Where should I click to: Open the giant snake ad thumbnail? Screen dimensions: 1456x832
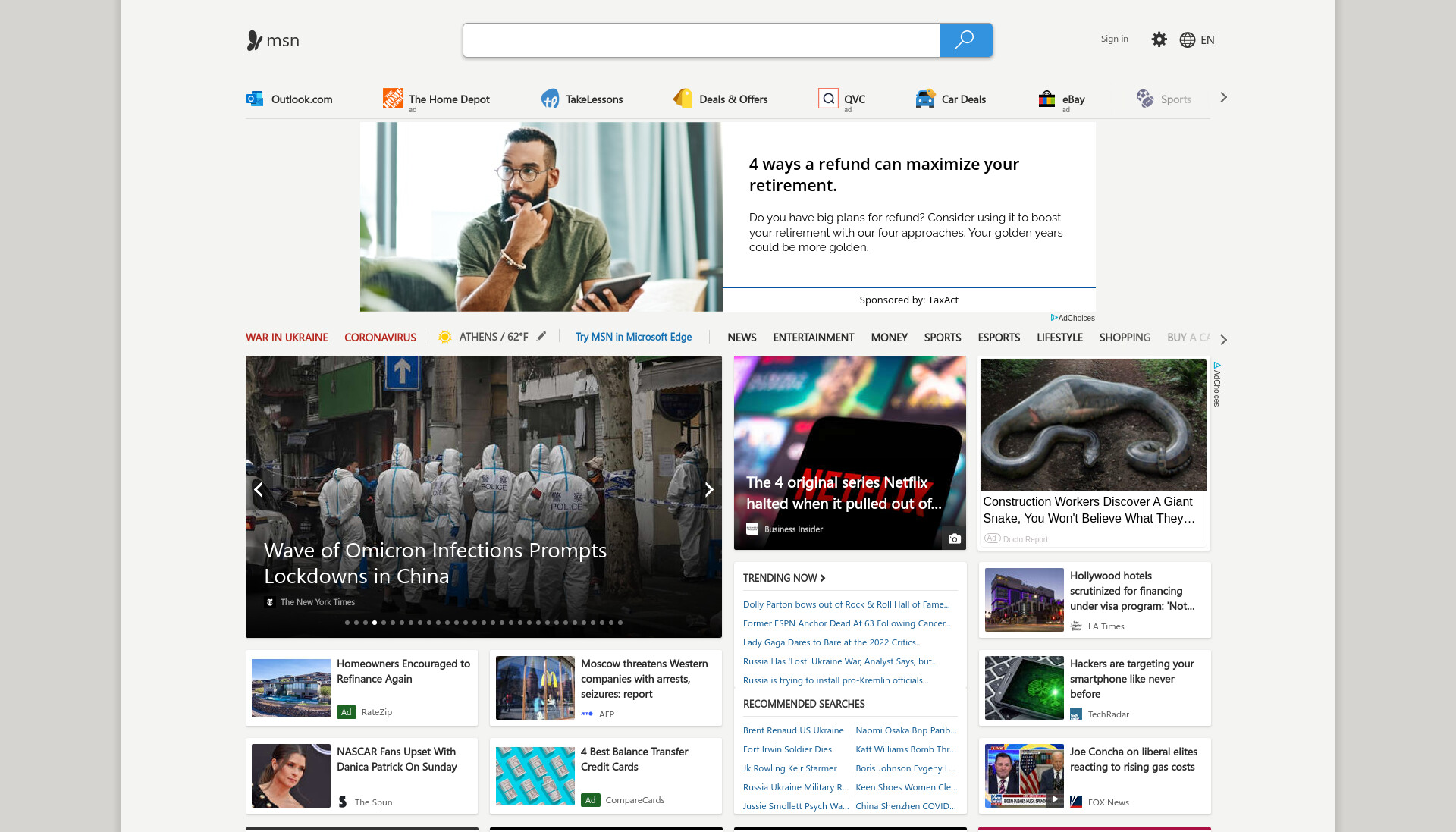coord(1093,425)
